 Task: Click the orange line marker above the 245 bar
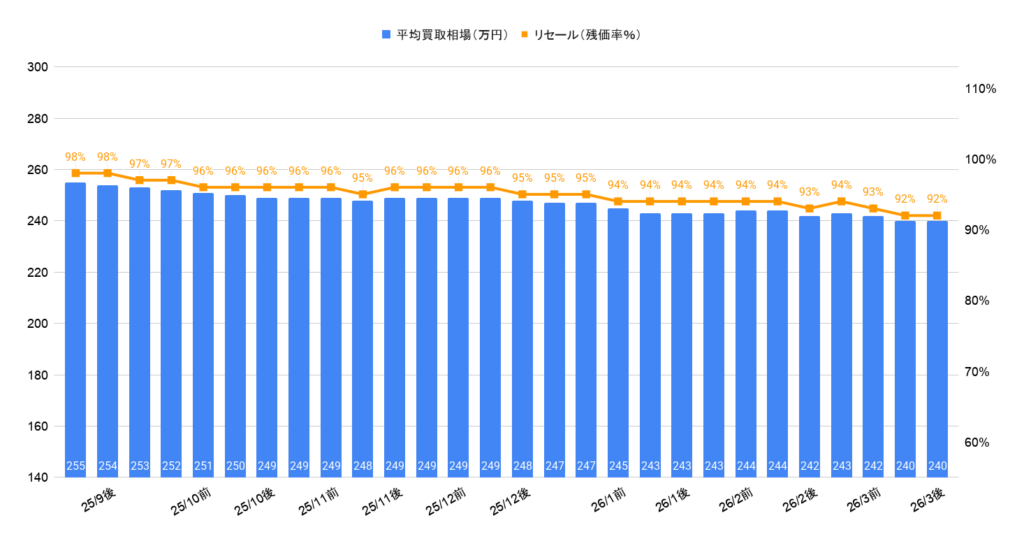[618, 201]
